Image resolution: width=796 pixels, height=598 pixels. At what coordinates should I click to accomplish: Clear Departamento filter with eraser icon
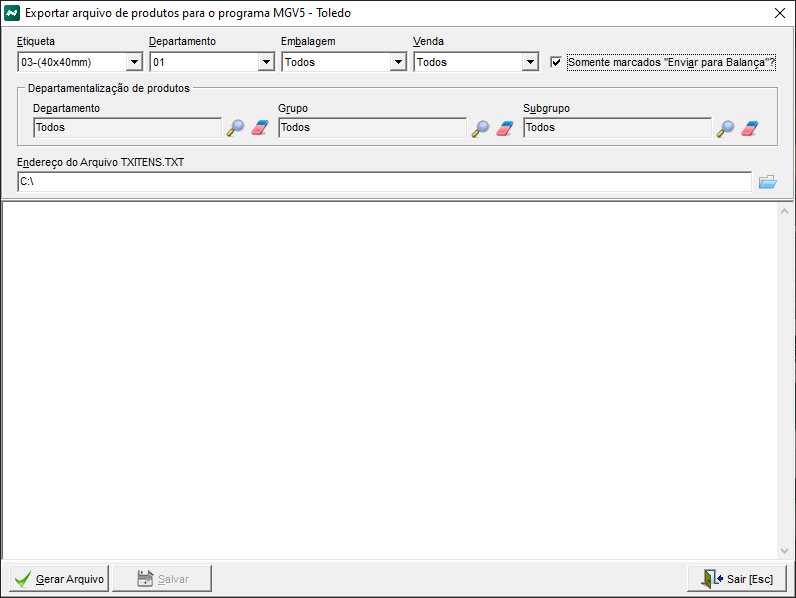(x=259, y=128)
